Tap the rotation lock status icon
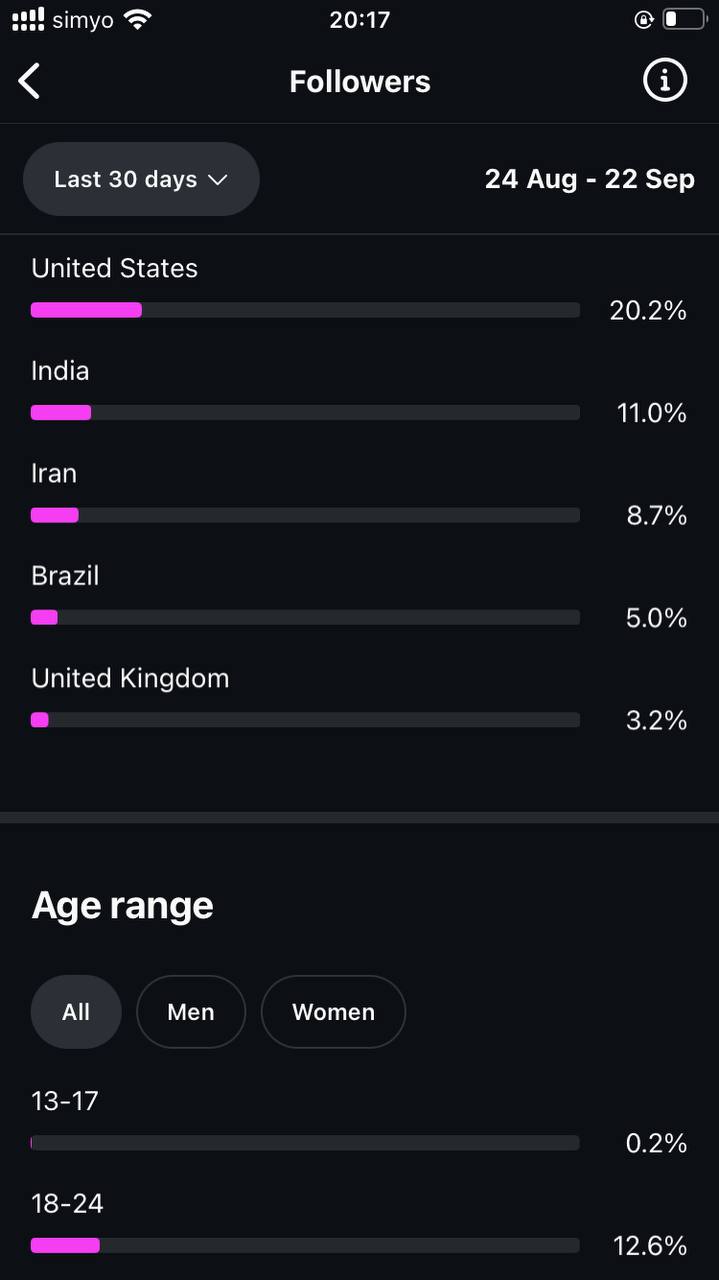 tap(643, 19)
